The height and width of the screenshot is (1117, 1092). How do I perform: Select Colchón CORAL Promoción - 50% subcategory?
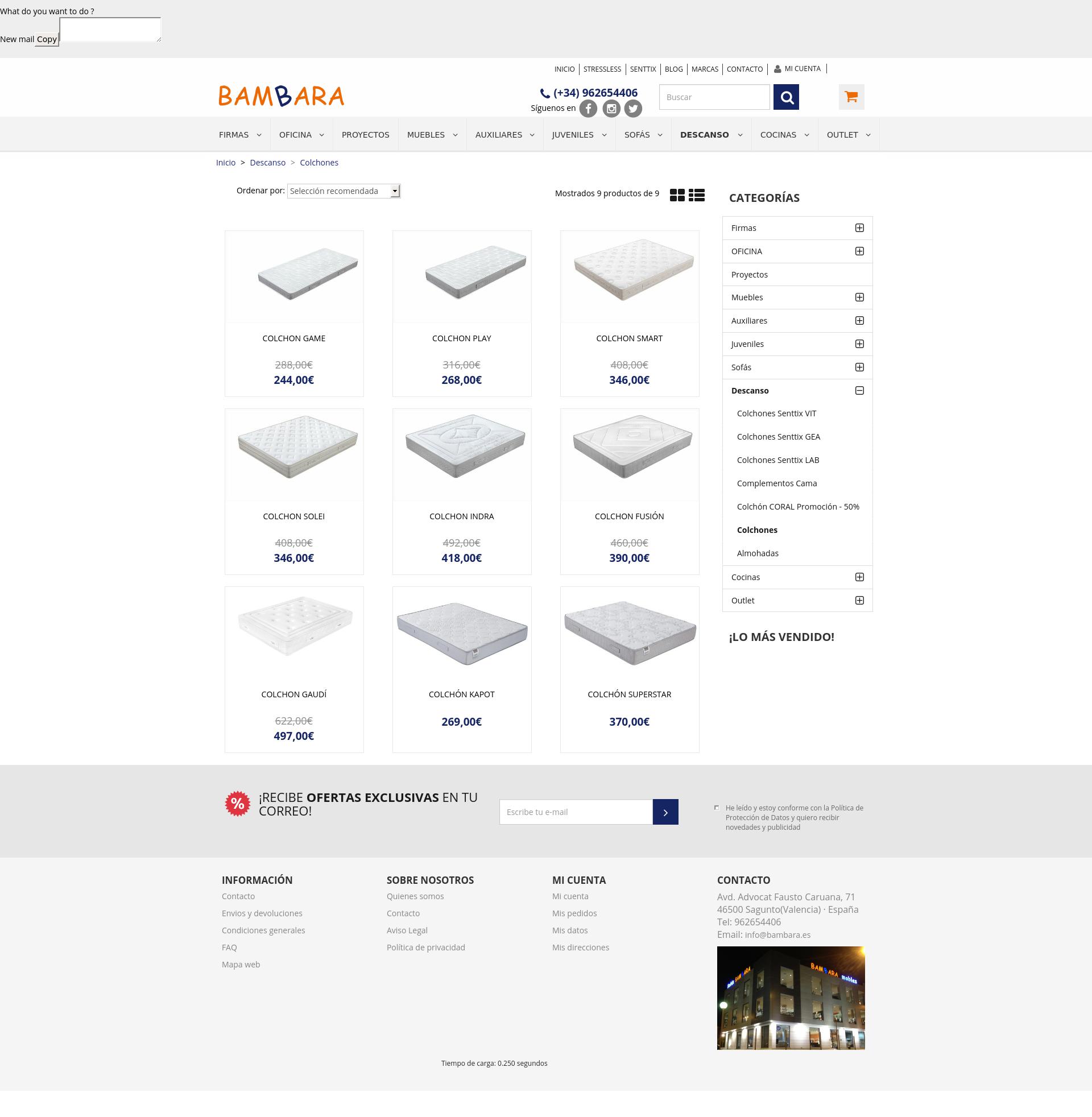click(798, 507)
